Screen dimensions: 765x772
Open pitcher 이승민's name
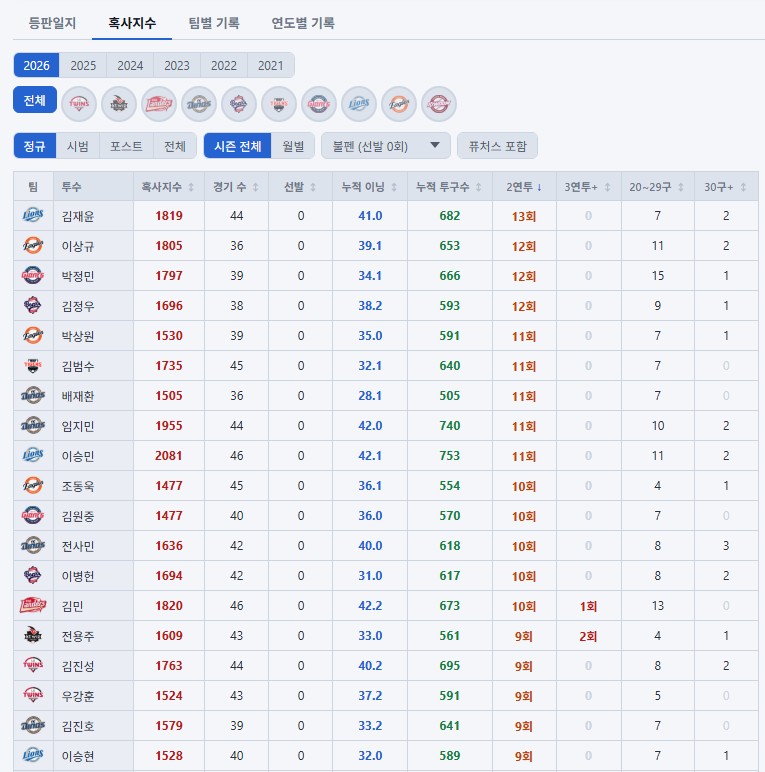coord(78,456)
